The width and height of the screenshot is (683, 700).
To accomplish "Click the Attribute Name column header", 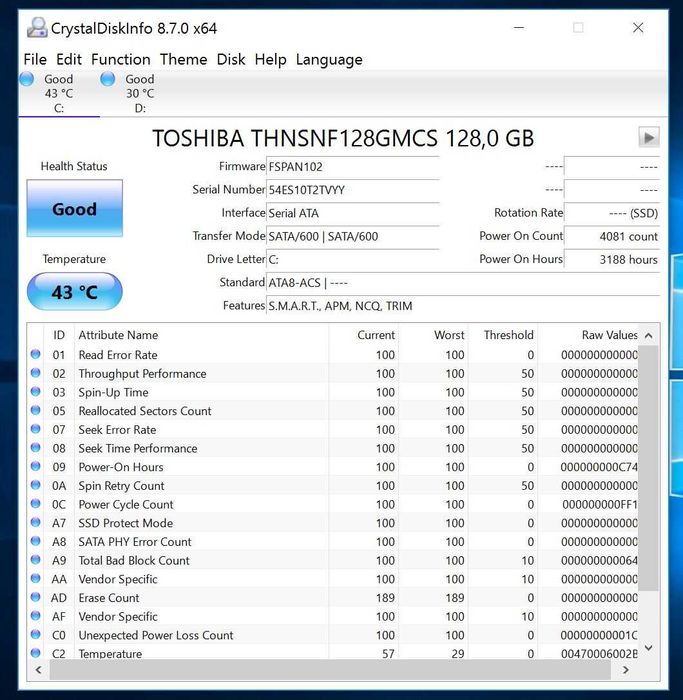I will tap(201, 335).
